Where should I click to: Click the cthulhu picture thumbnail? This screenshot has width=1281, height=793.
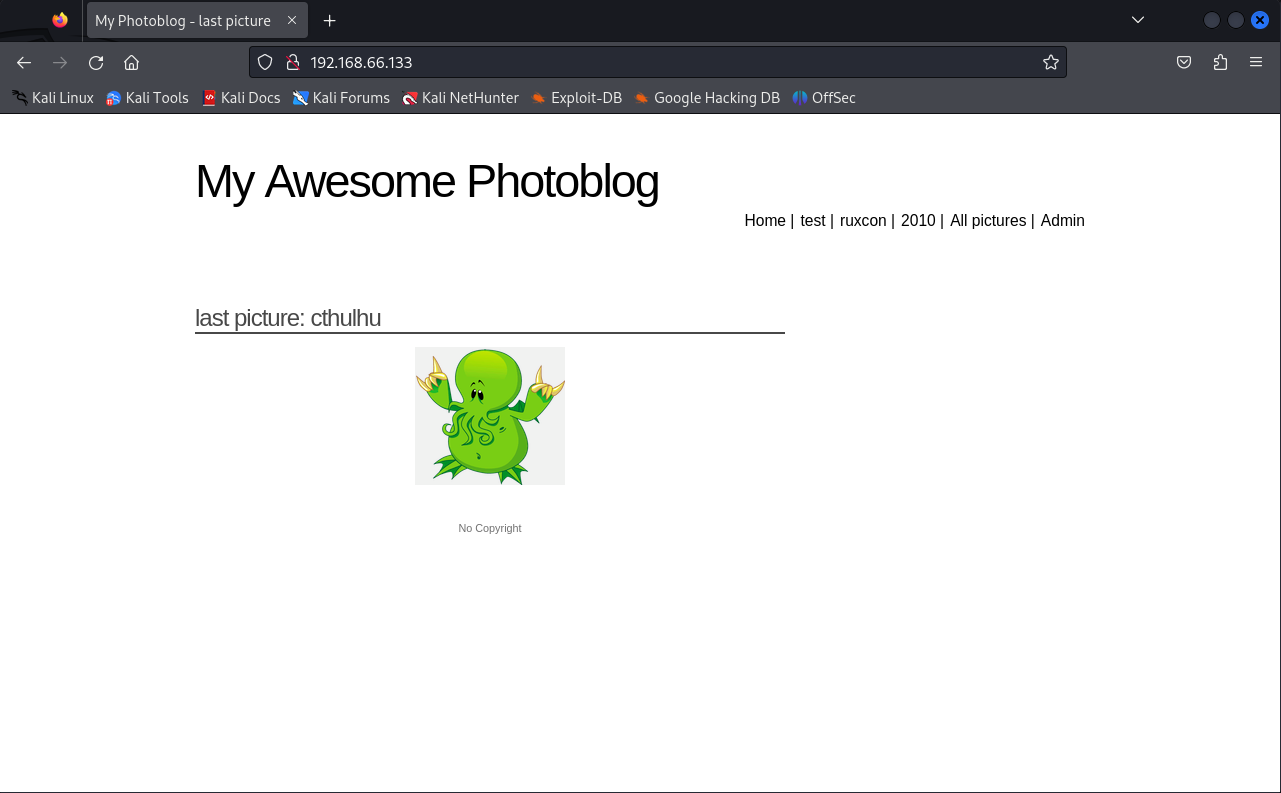[490, 416]
